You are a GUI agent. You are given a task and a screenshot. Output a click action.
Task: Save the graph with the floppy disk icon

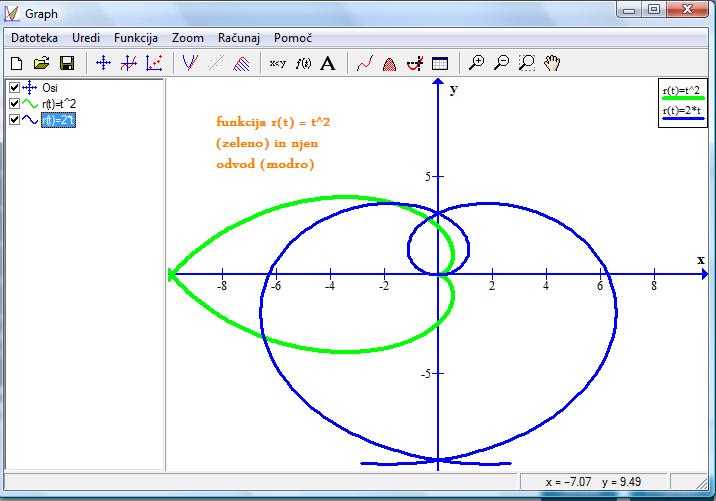(x=67, y=63)
